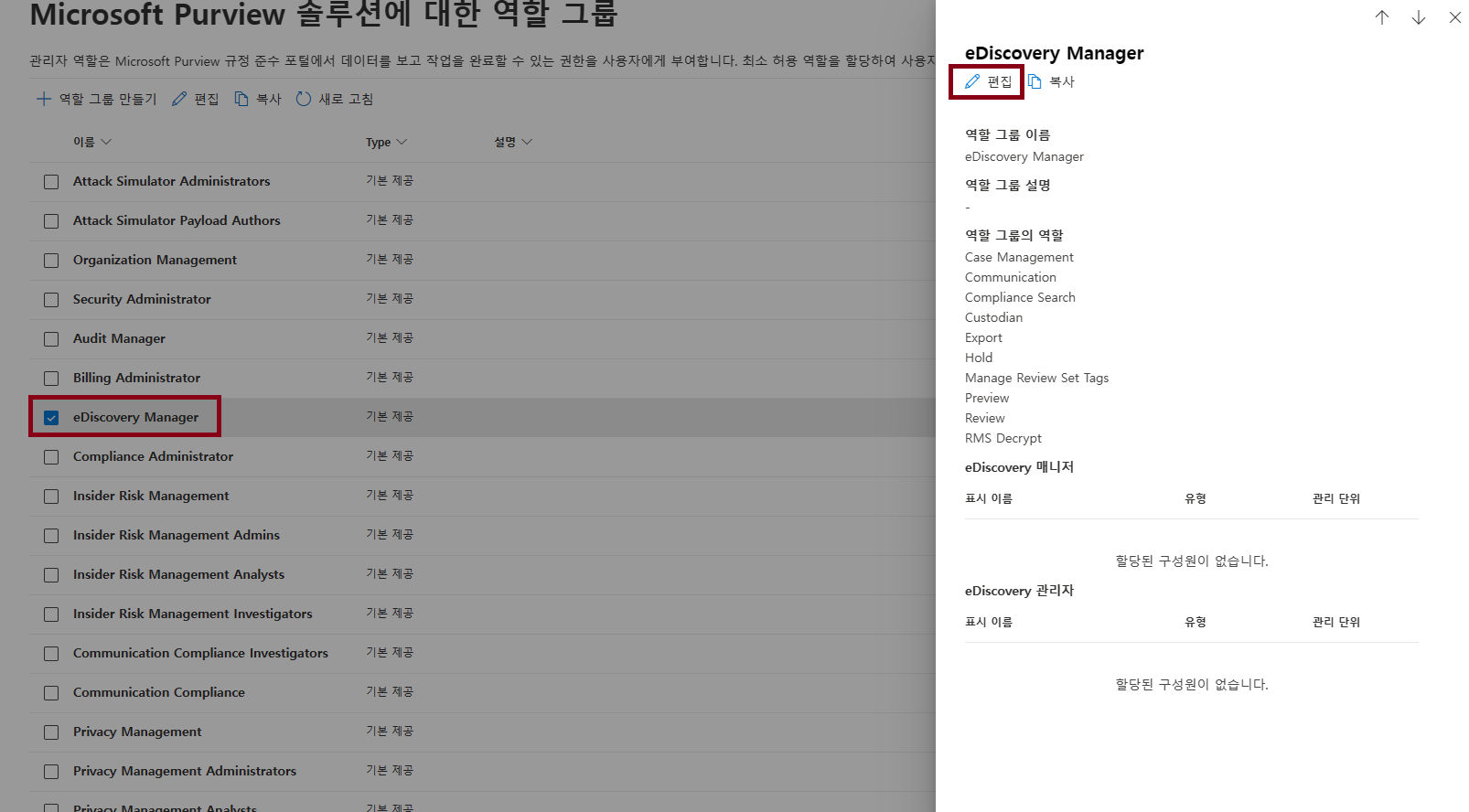Open Attack Simulator Payload Authors role group
The height and width of the screenshot is (812, 1469).
click(x=177, y=220)
